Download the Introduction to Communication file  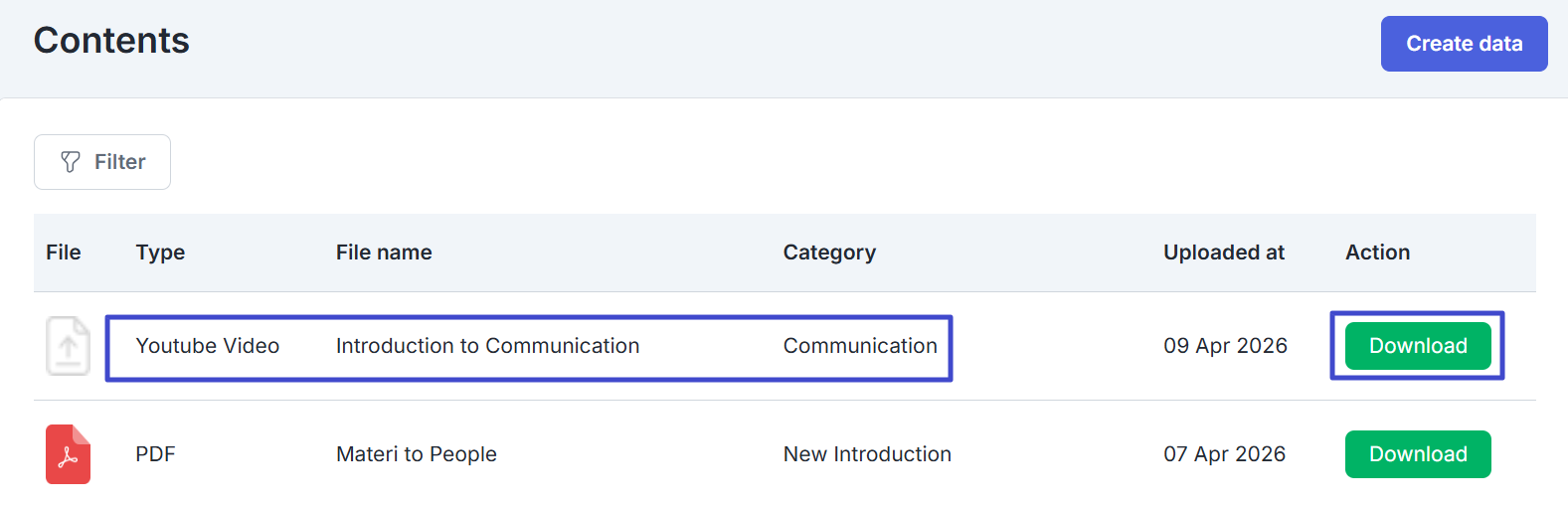pyautogui.click(x=1417, y=346)
